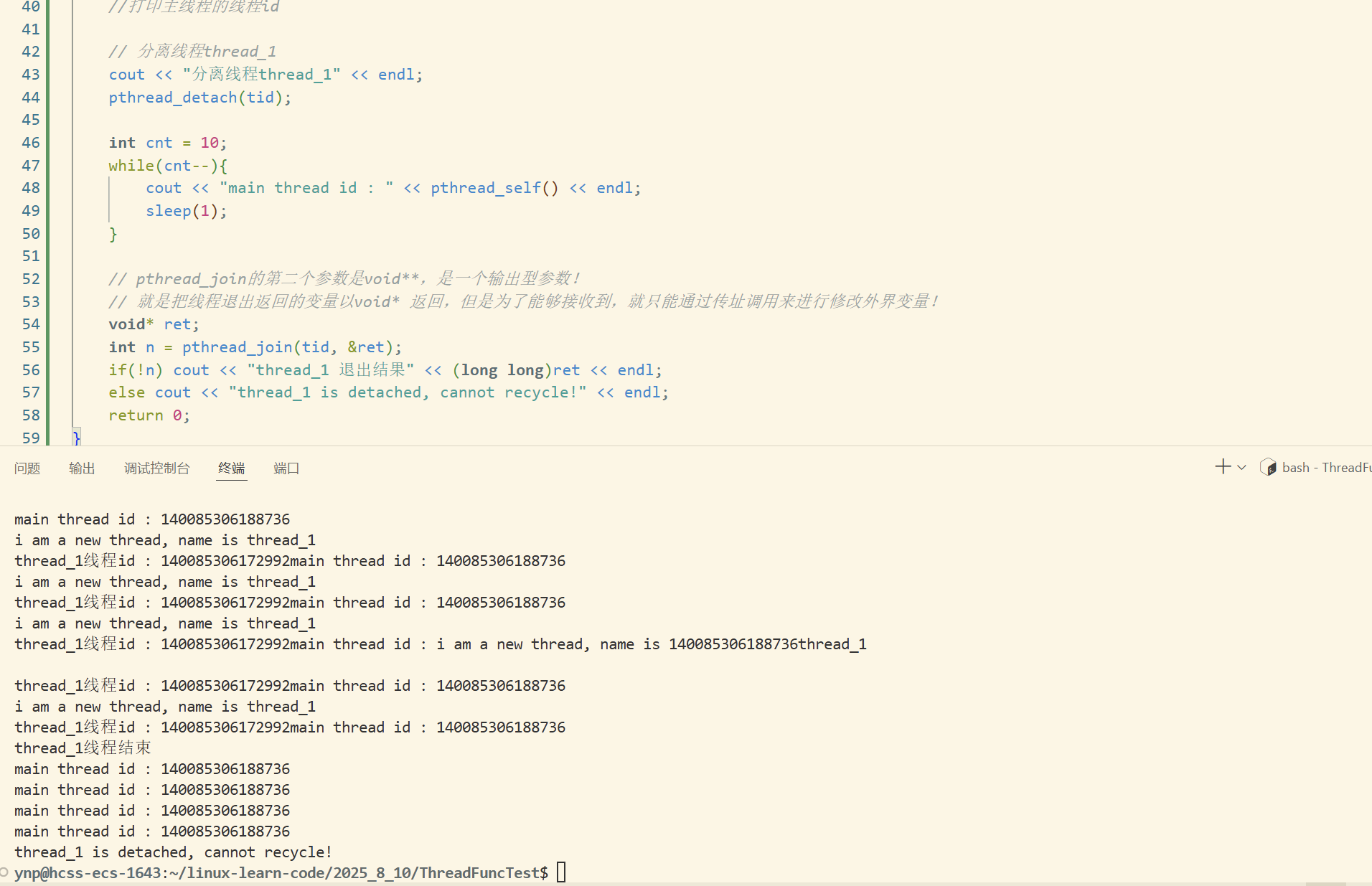1372x886 pixels.
Task: Click the 'int cnt = 10;' declaration
Action: [167, 143]
